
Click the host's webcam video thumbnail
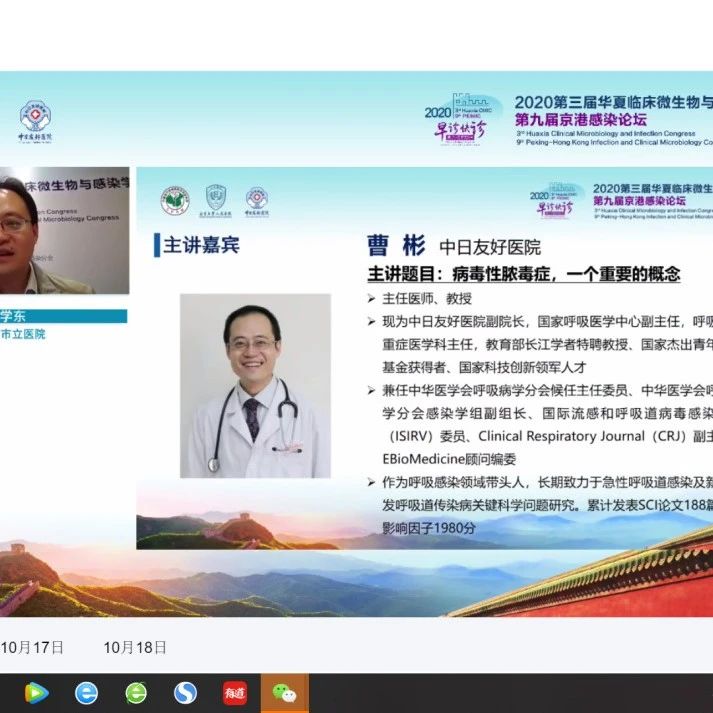64,231
